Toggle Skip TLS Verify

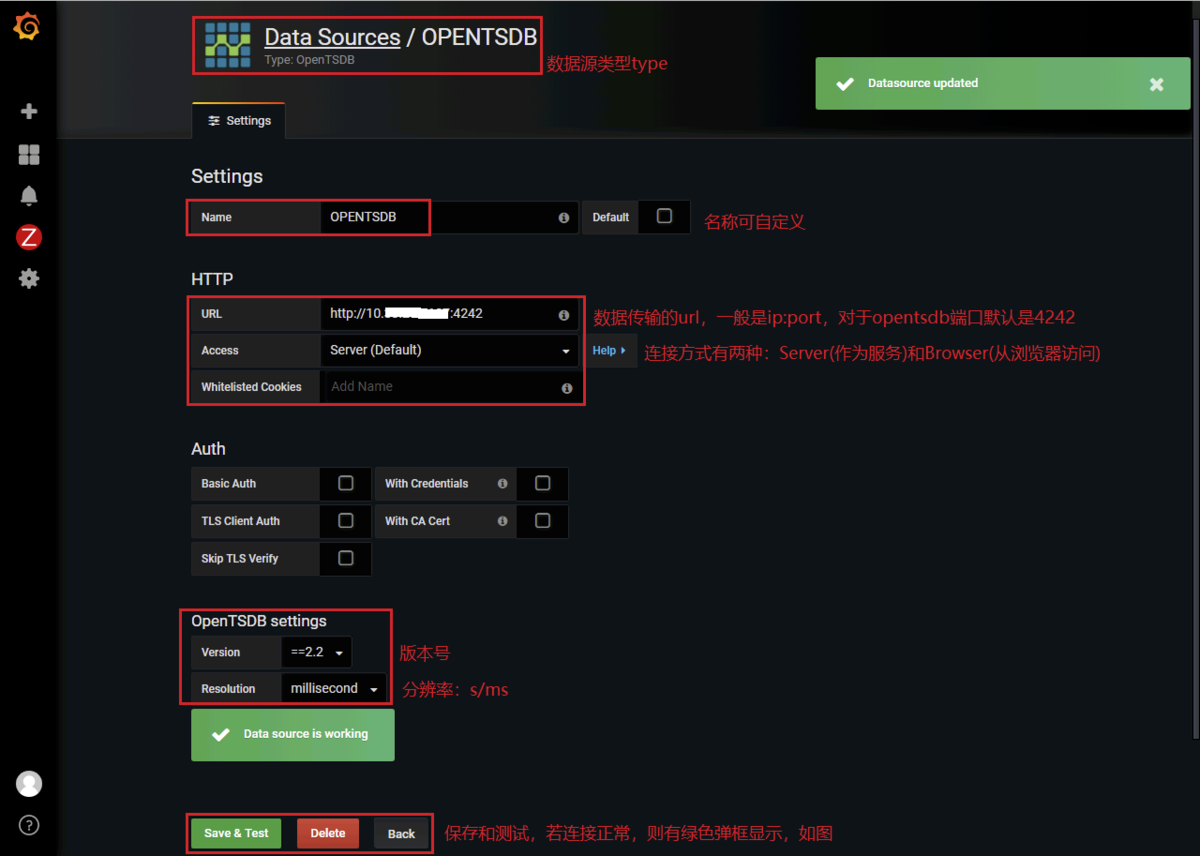[x=345, y=559]
